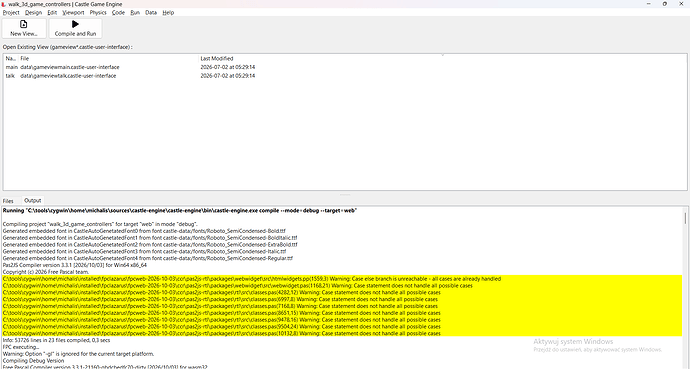Screen dimensions: 690x369
Task: Click the 'Running ... castle-engine.exe compile' line
Action: click(x=180, y=211)
